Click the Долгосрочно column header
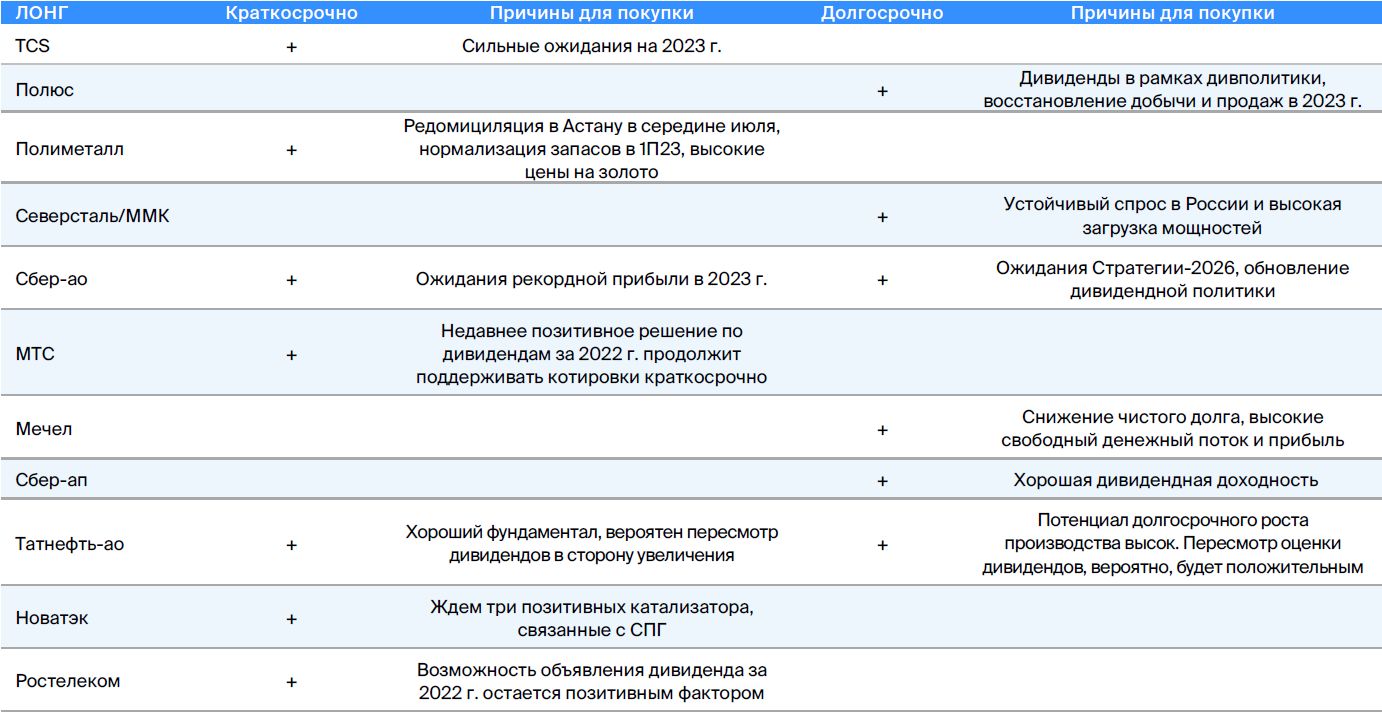This screenshot has height=712, width=1382. pos(882,13)
